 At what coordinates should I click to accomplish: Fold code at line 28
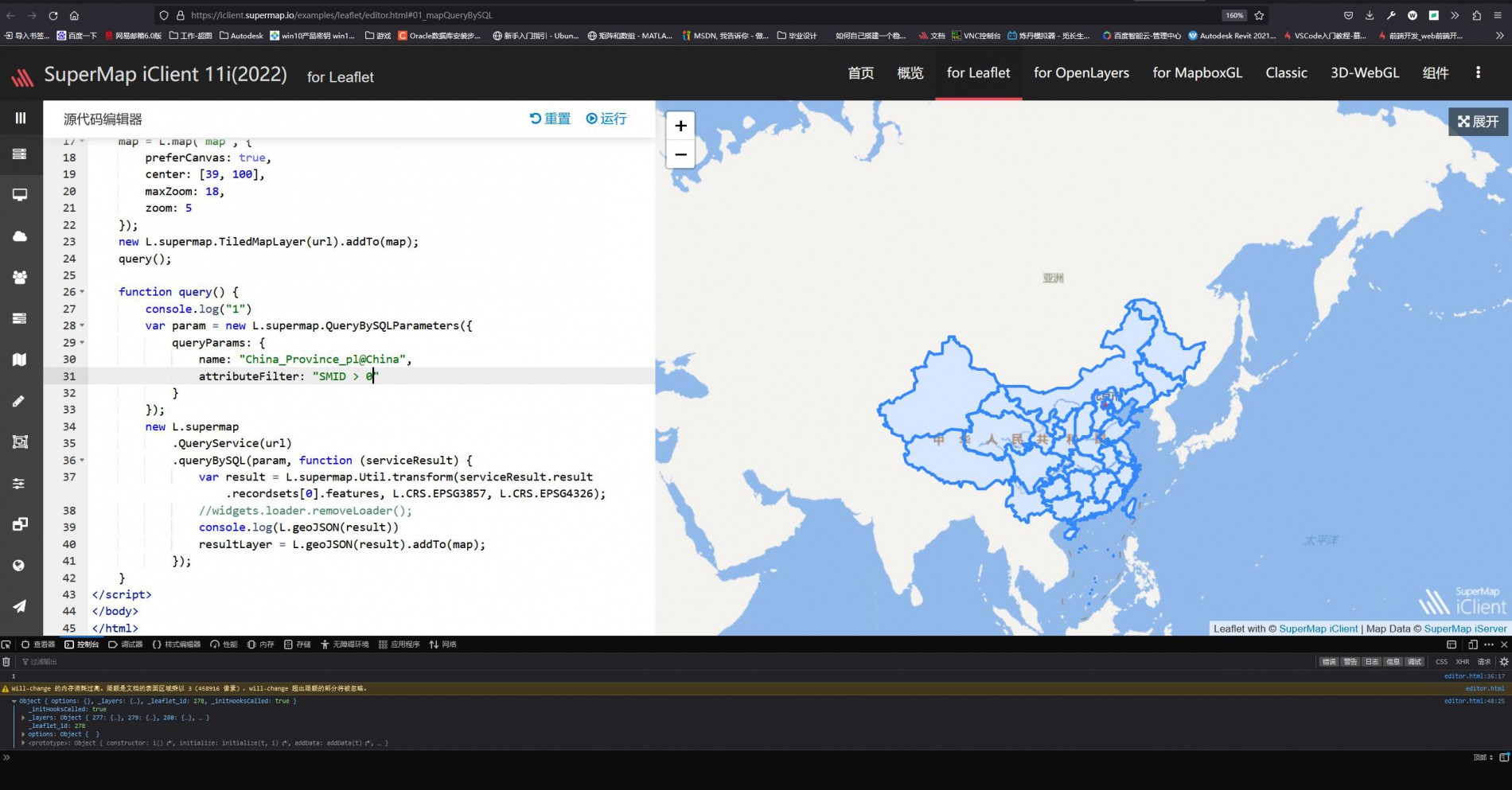pos(82,325)
